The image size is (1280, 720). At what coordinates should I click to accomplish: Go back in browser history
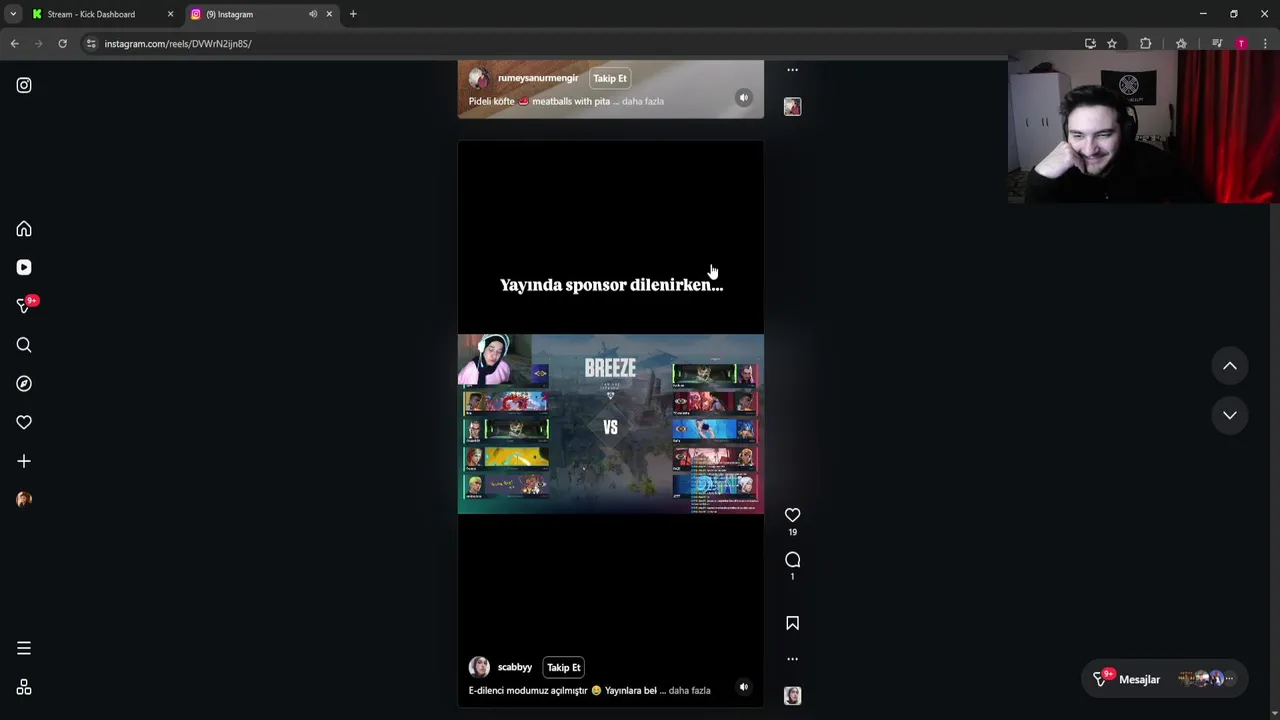click(15, 44)
